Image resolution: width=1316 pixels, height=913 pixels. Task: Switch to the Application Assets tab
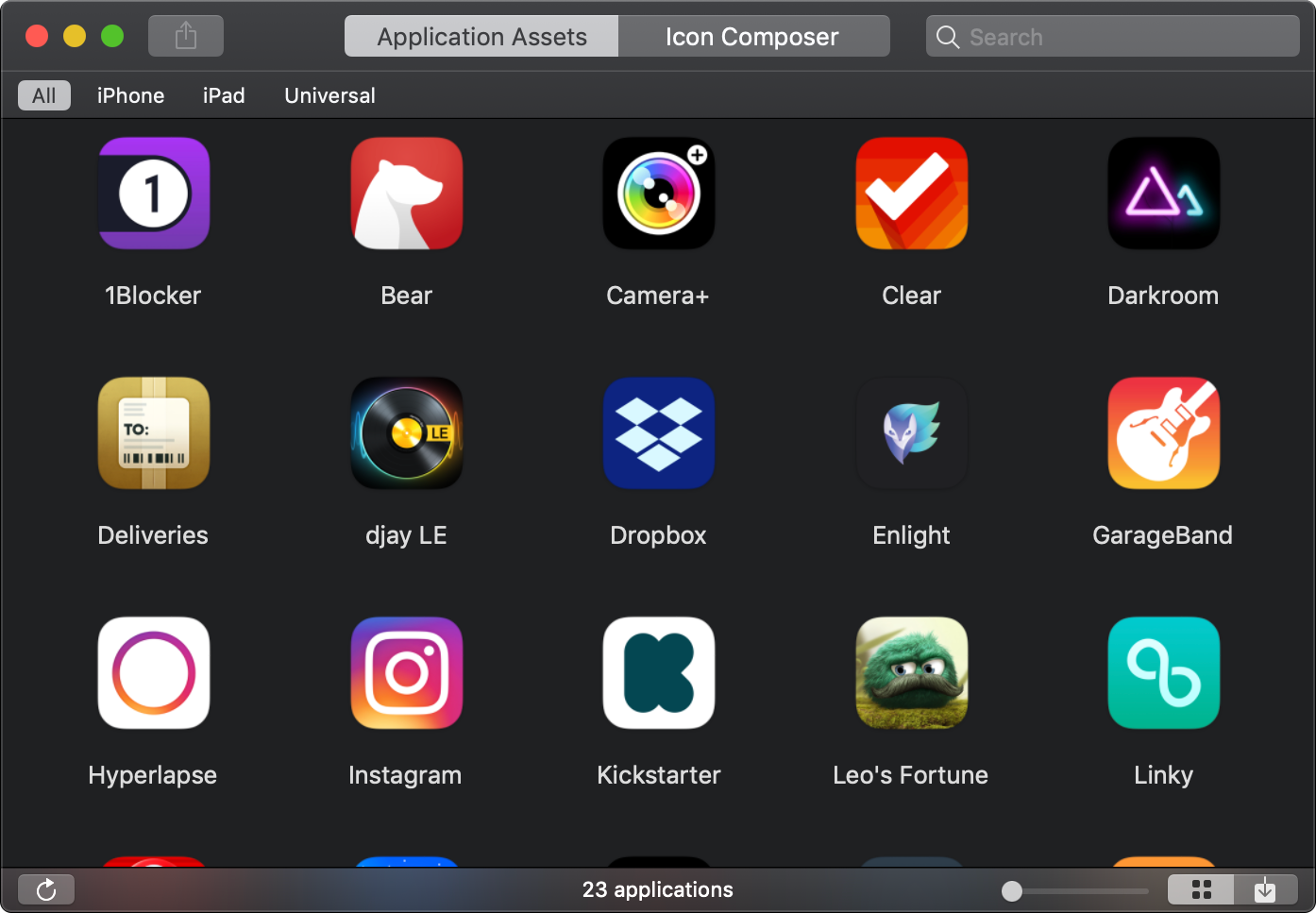pyautogui.click(x=481, y=37)
